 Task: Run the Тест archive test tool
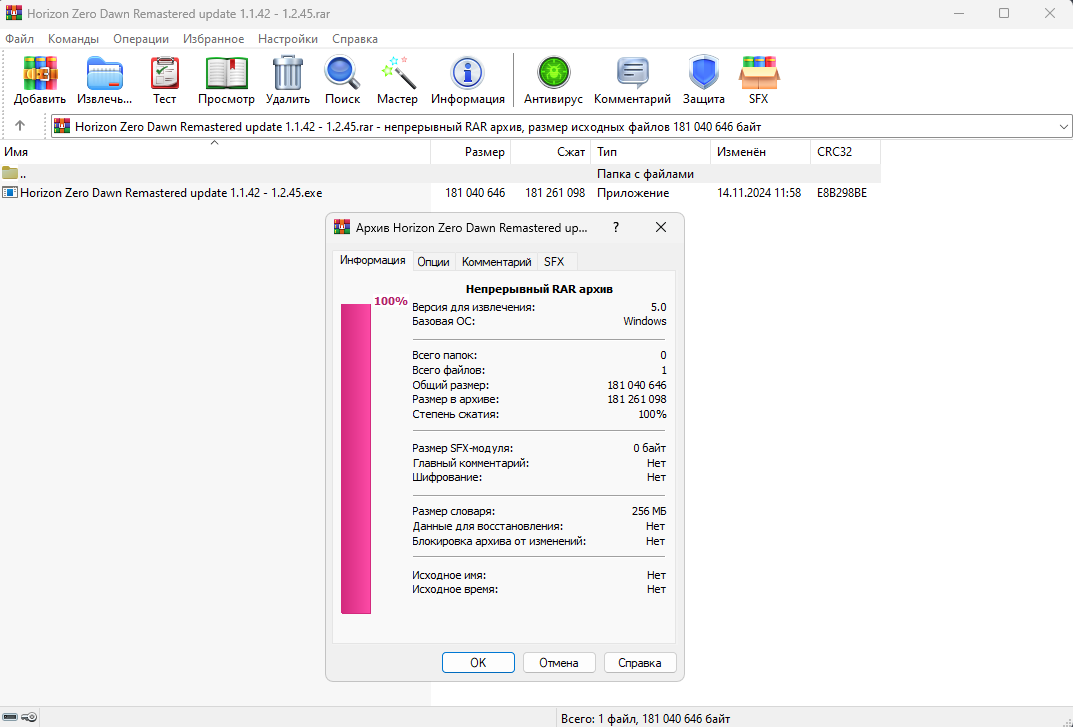pyautogui.click(x=164, y=80)
